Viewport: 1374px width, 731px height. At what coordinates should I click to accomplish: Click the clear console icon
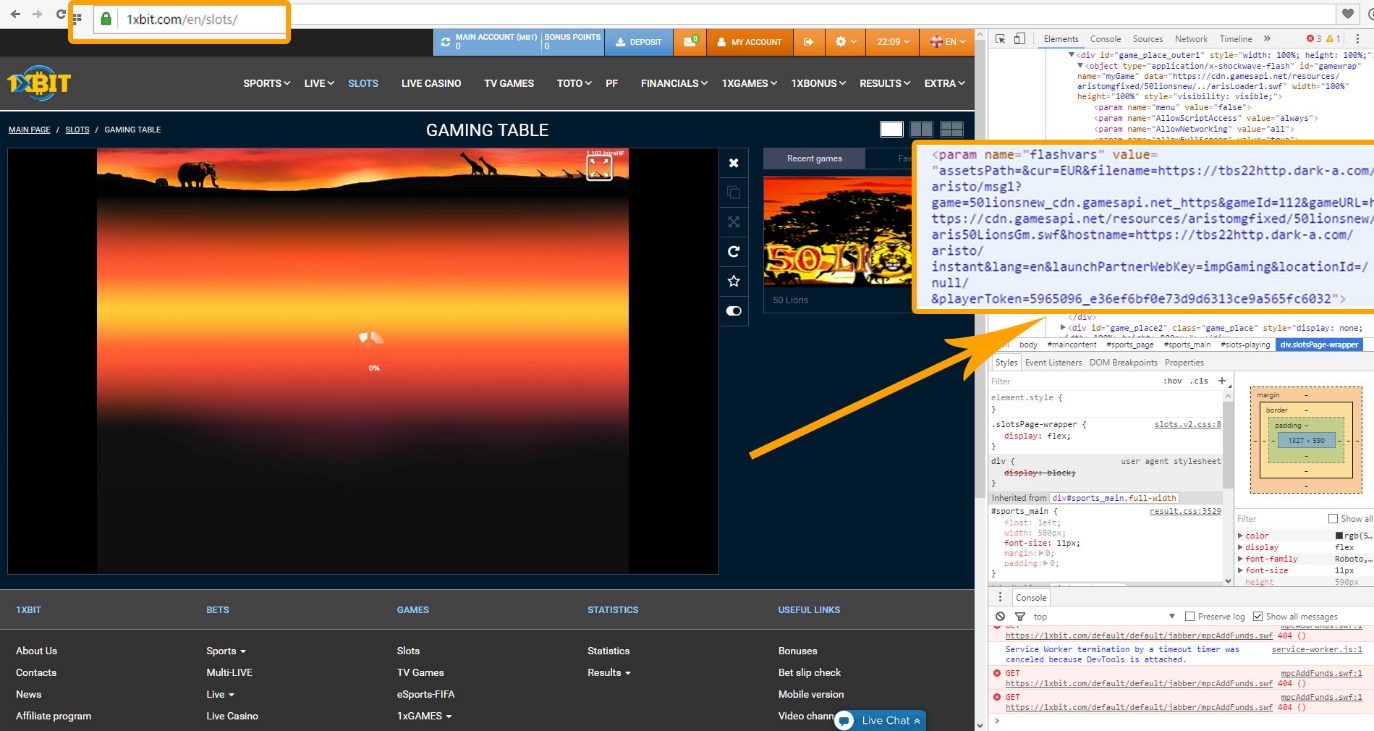pyautogui.click(x=1000, y=617)
